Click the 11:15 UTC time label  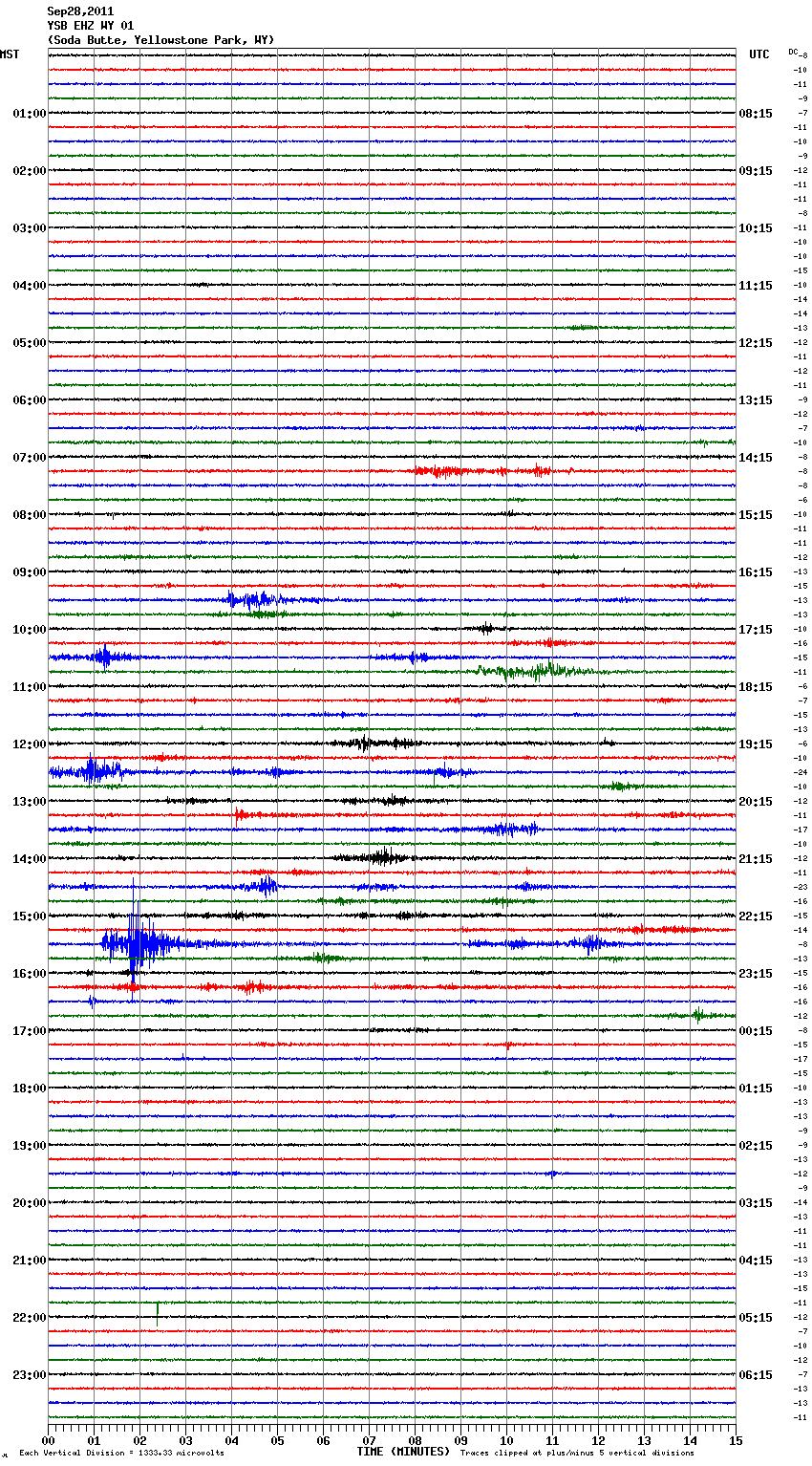tap(756, 286)
